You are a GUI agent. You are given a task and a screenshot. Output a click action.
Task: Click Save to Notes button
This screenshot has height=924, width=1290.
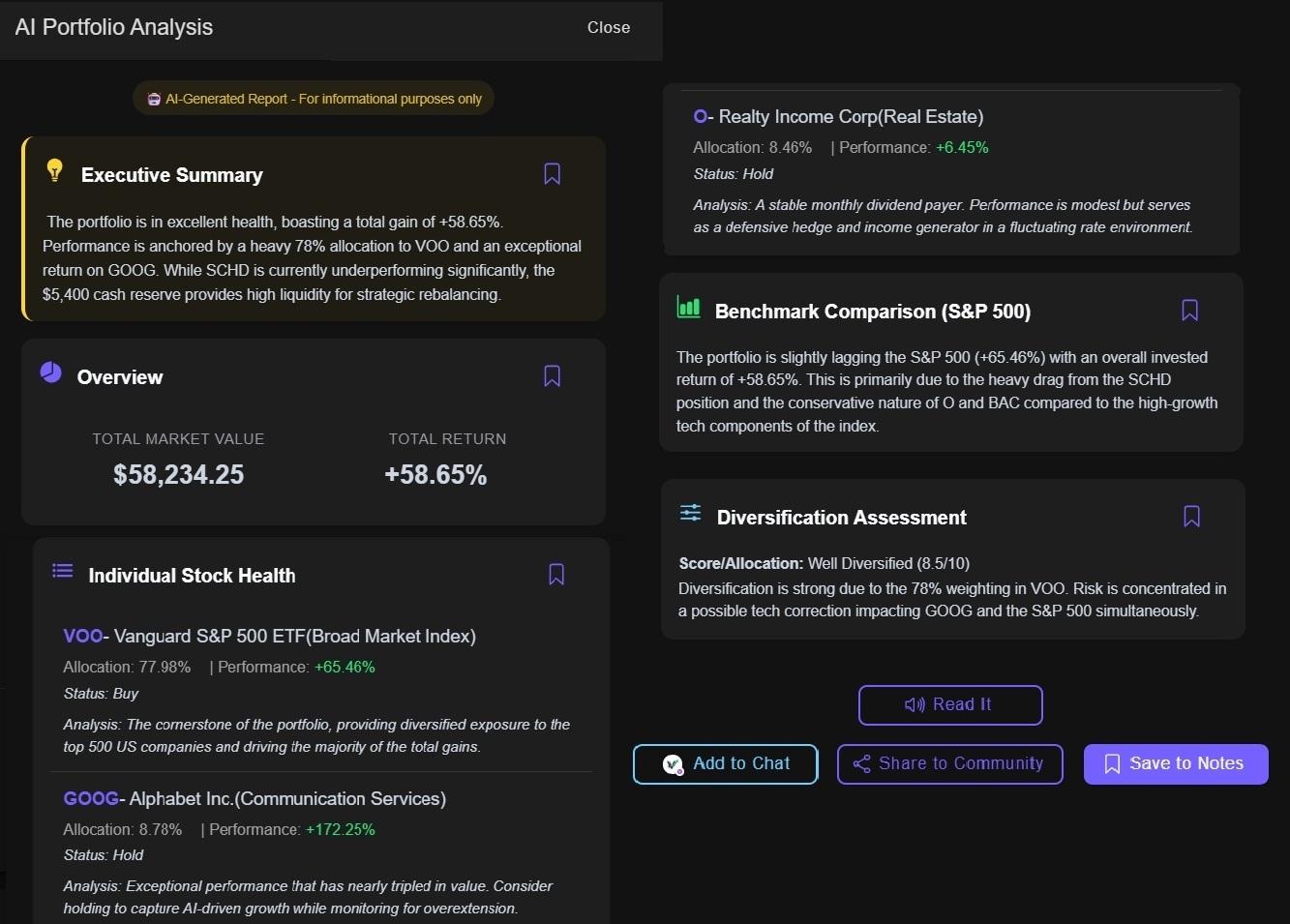pos(1176,764)
